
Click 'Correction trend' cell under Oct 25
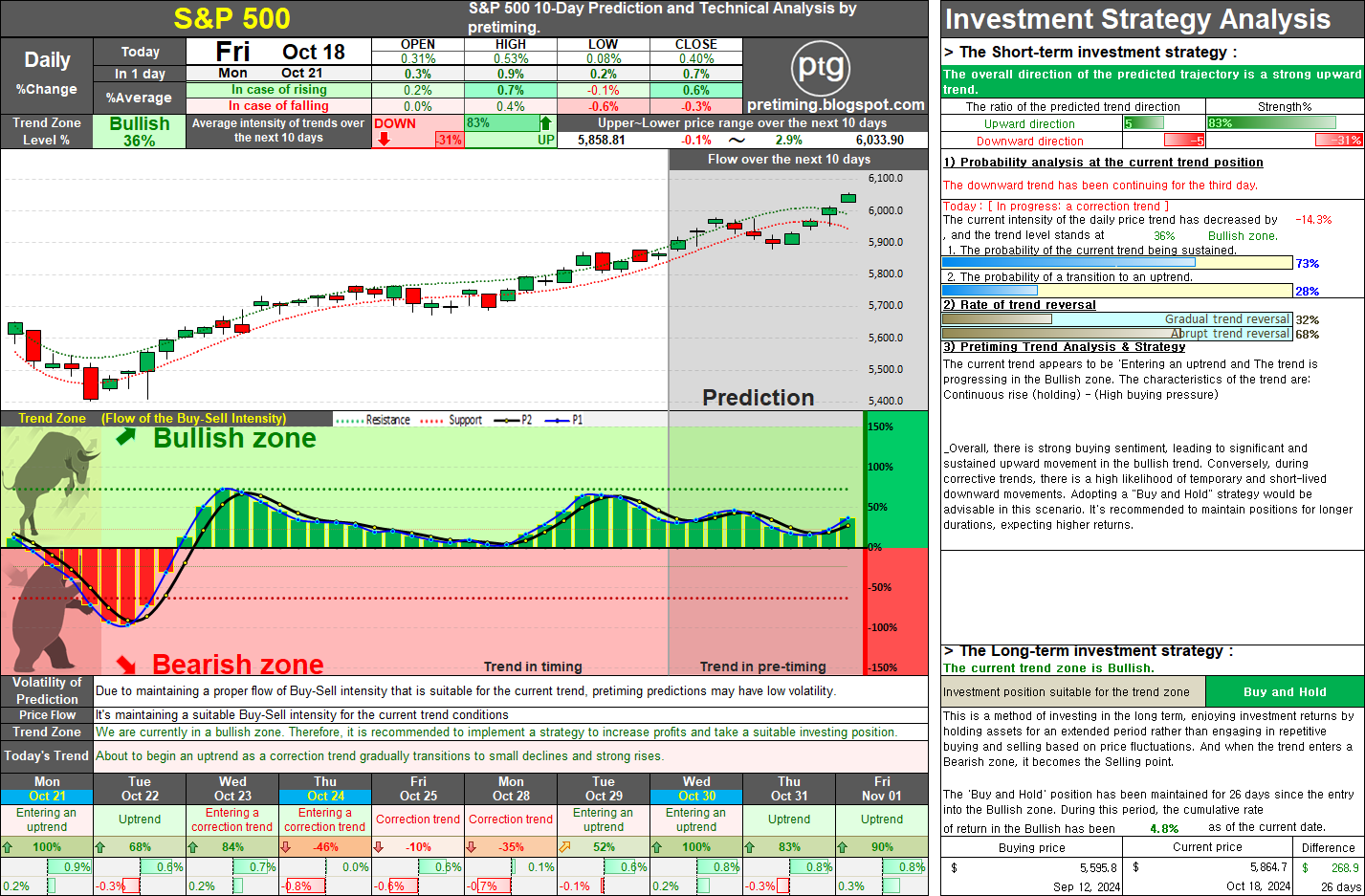pos(418,820)
